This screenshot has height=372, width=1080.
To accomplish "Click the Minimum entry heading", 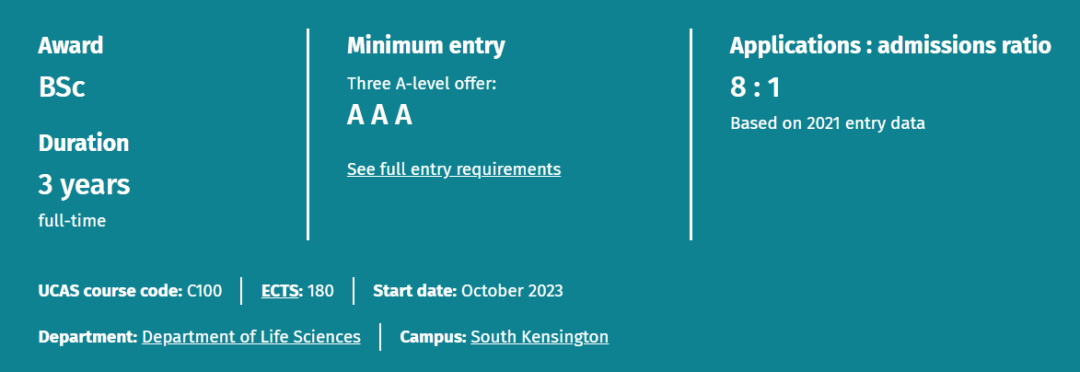I will point(426,45).
